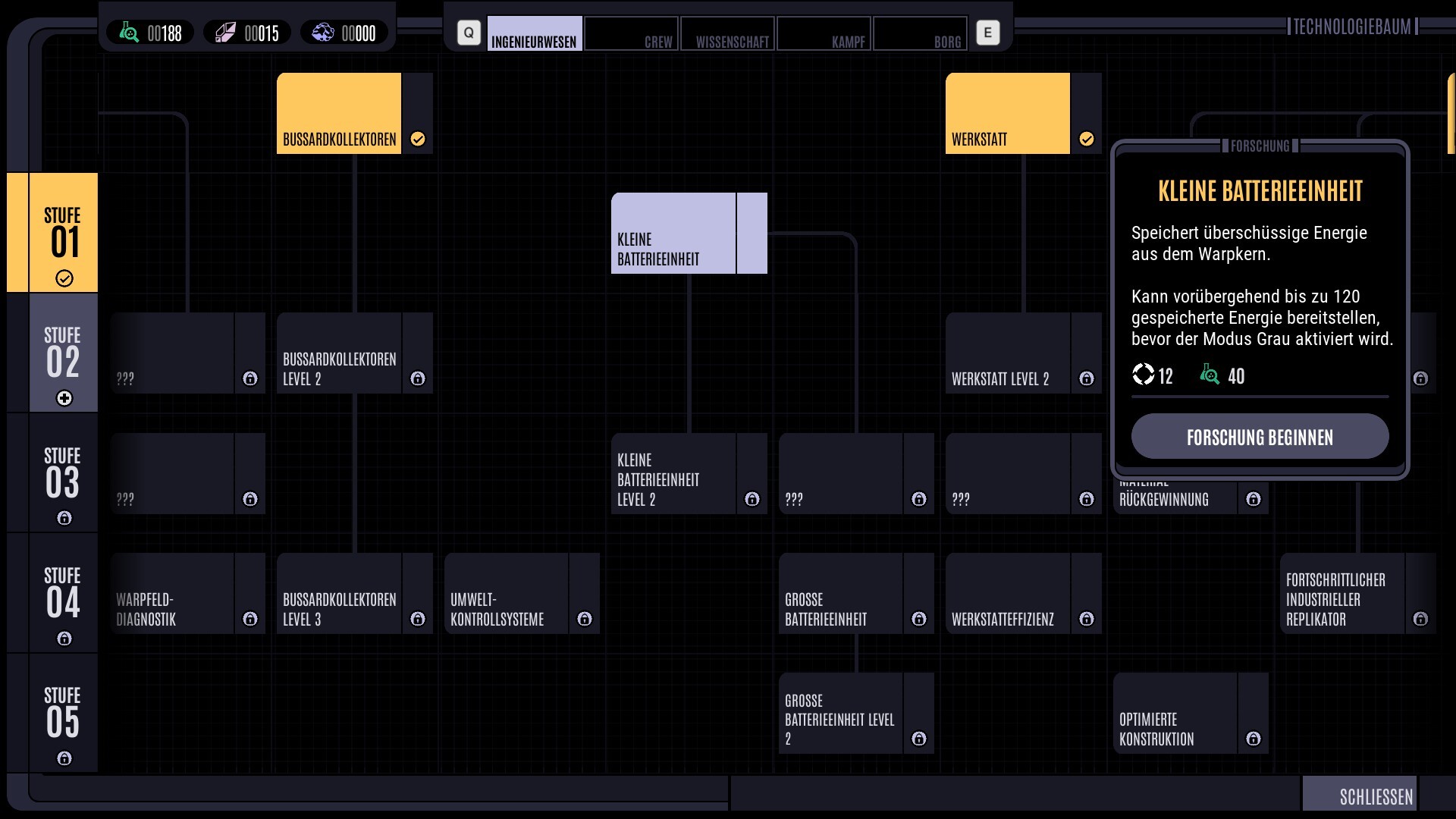Click the Schliessen button
1456x819 pixels.
(x=1360, y=793)
